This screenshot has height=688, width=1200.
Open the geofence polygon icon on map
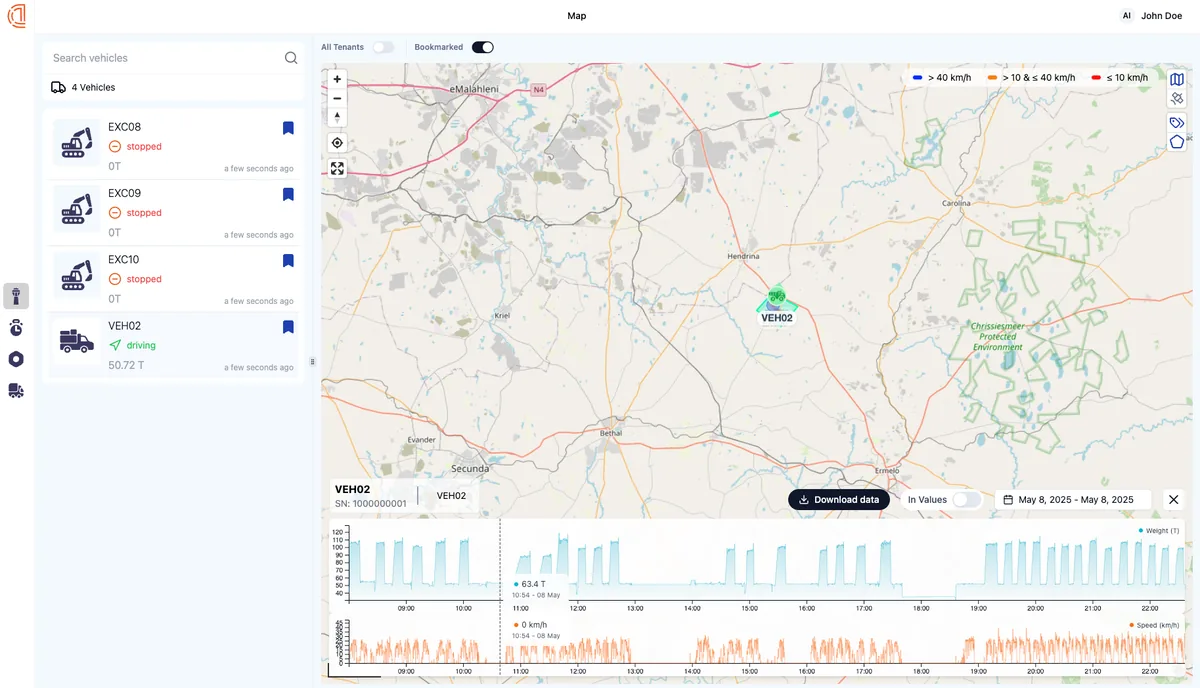[1176, 141]
